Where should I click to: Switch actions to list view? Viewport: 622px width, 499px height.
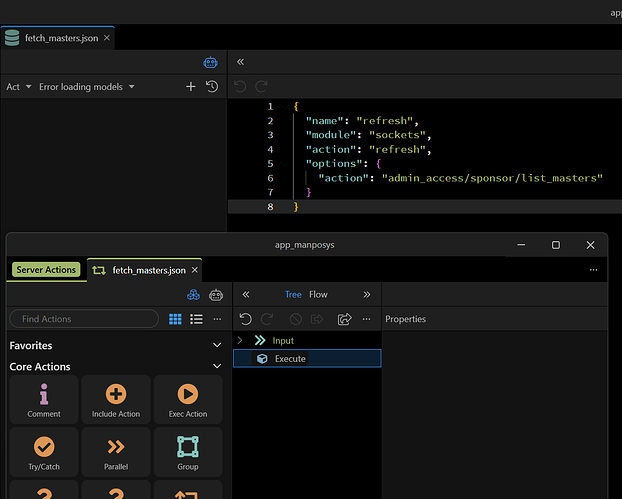(197, 319)
